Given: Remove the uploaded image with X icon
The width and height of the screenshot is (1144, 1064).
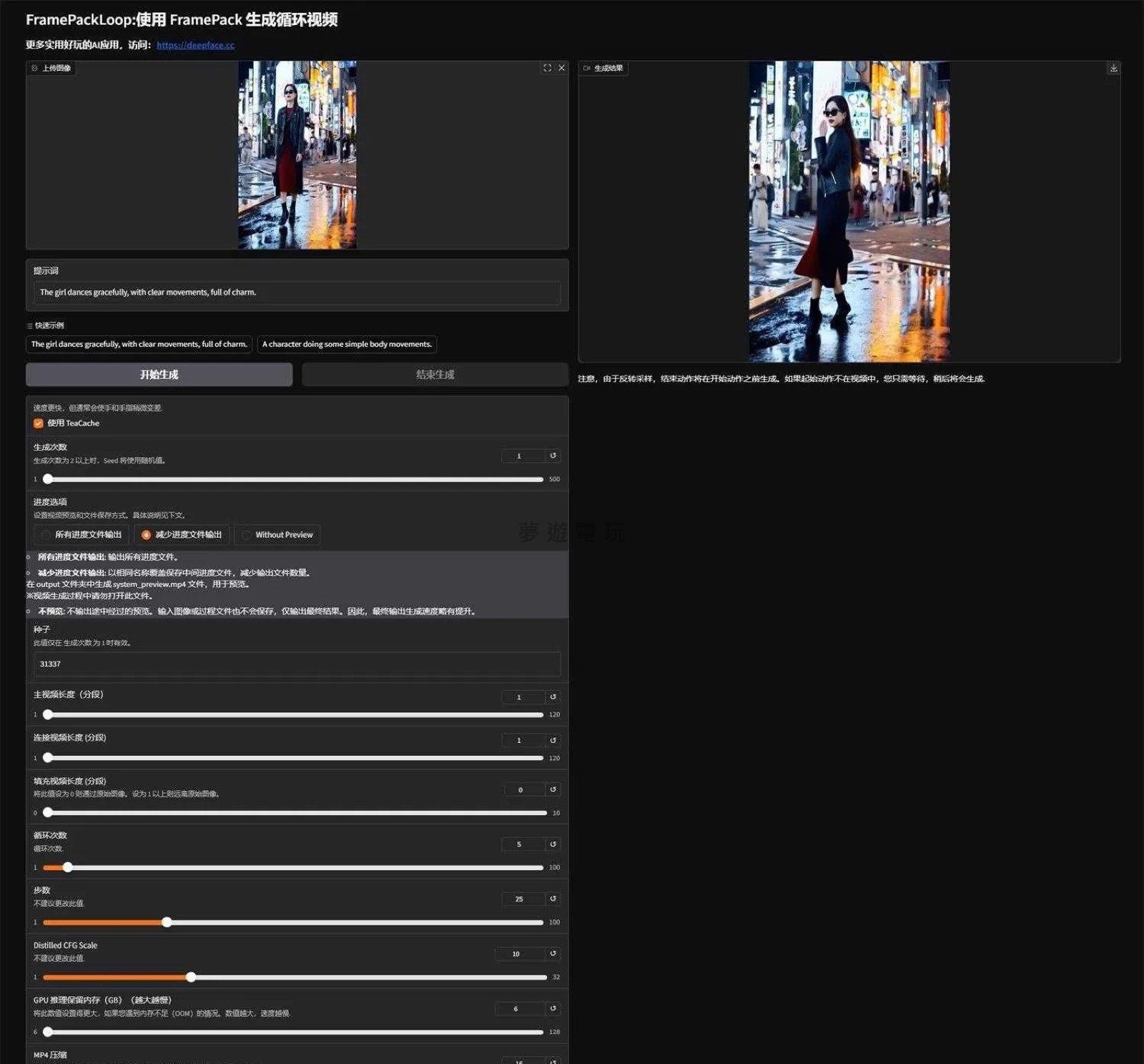Looking at the screenshot, I should pos(562,68).
